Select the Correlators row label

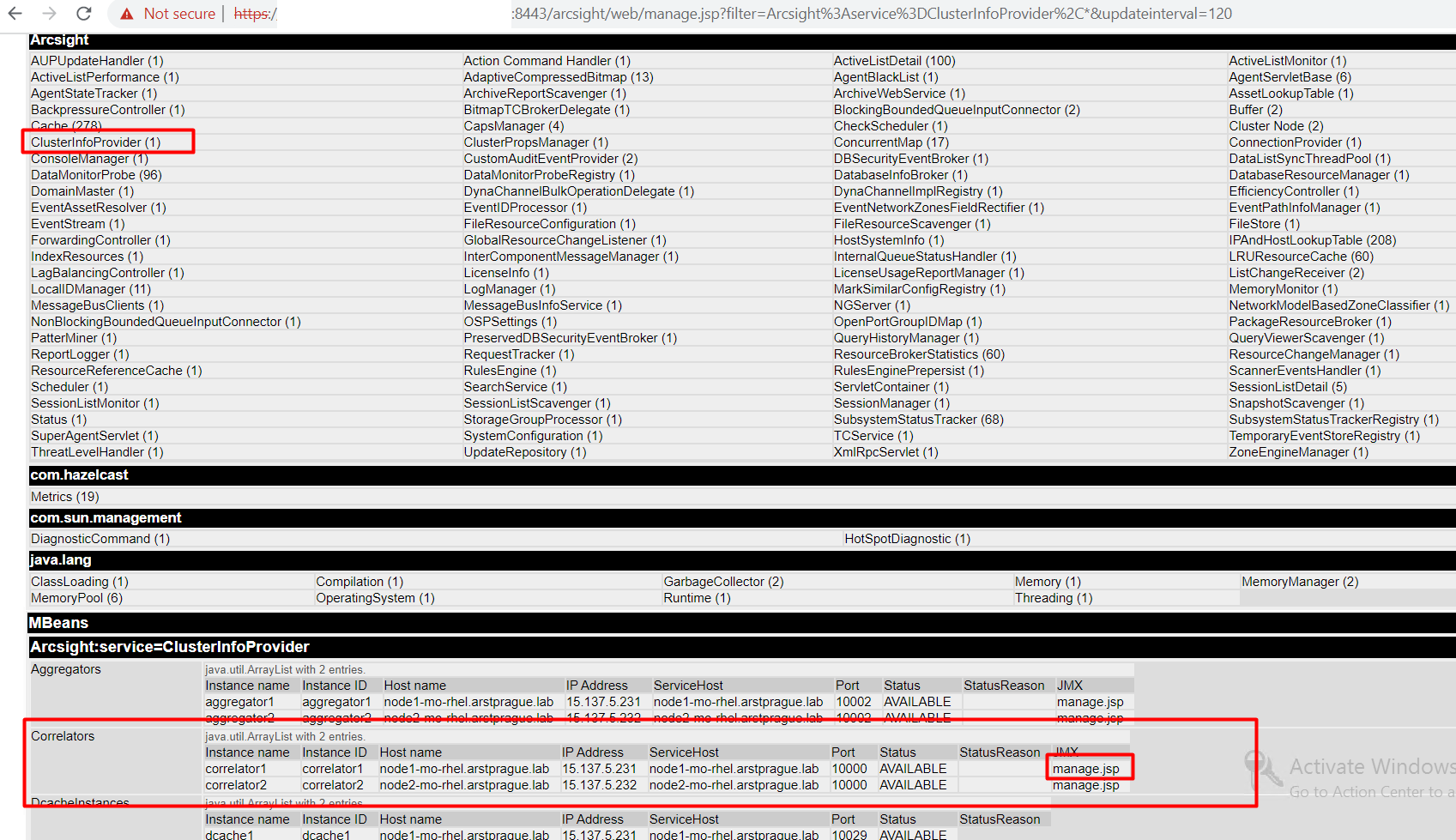point(63,736)
